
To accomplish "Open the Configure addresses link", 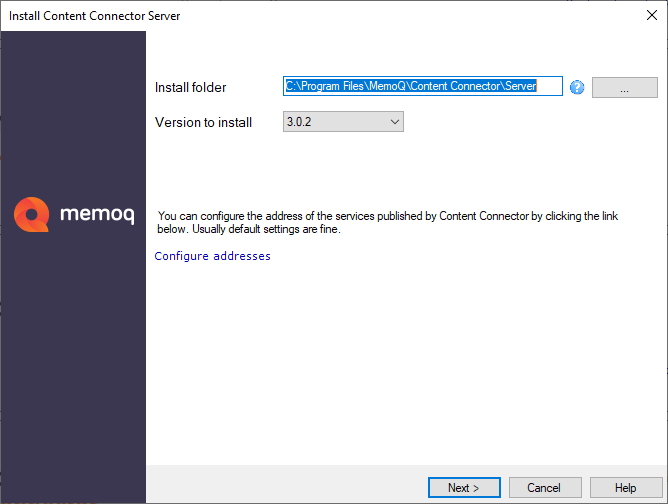I will 213,256.
